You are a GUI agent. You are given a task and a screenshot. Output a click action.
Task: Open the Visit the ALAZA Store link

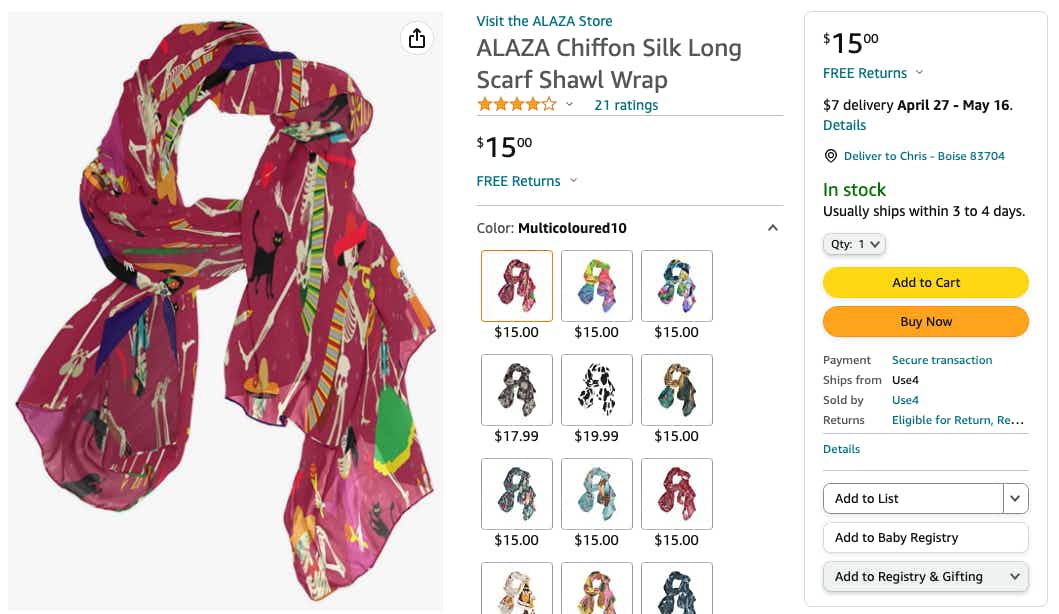(544, 21)
